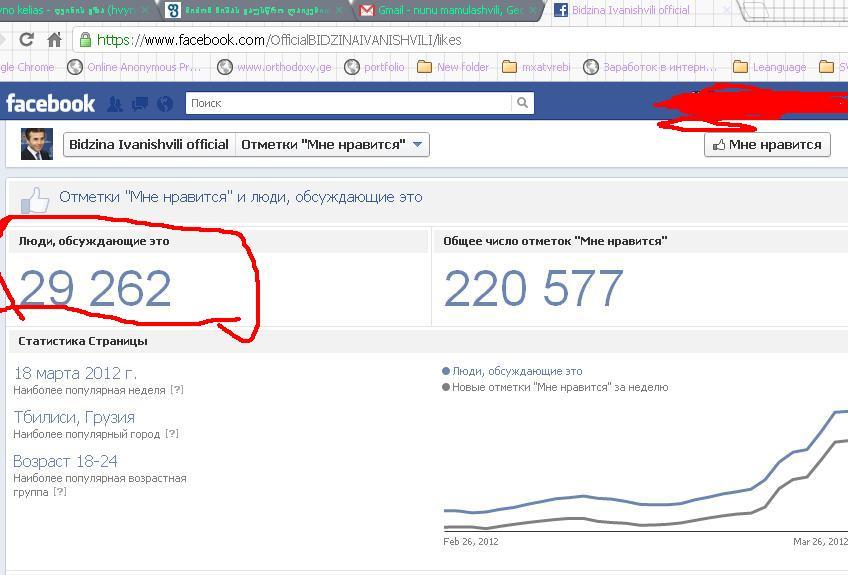Open the portfolio bookmark
848x575 pixels.
pyautogui.click(x=374, y=67)
